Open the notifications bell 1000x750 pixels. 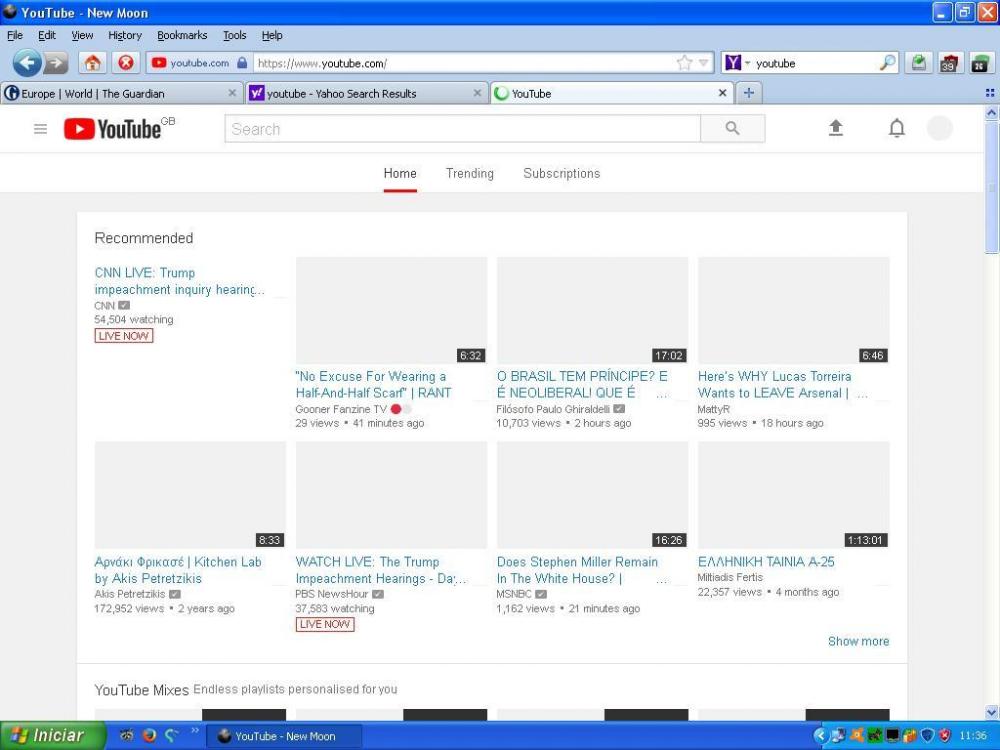coord(897,128)
